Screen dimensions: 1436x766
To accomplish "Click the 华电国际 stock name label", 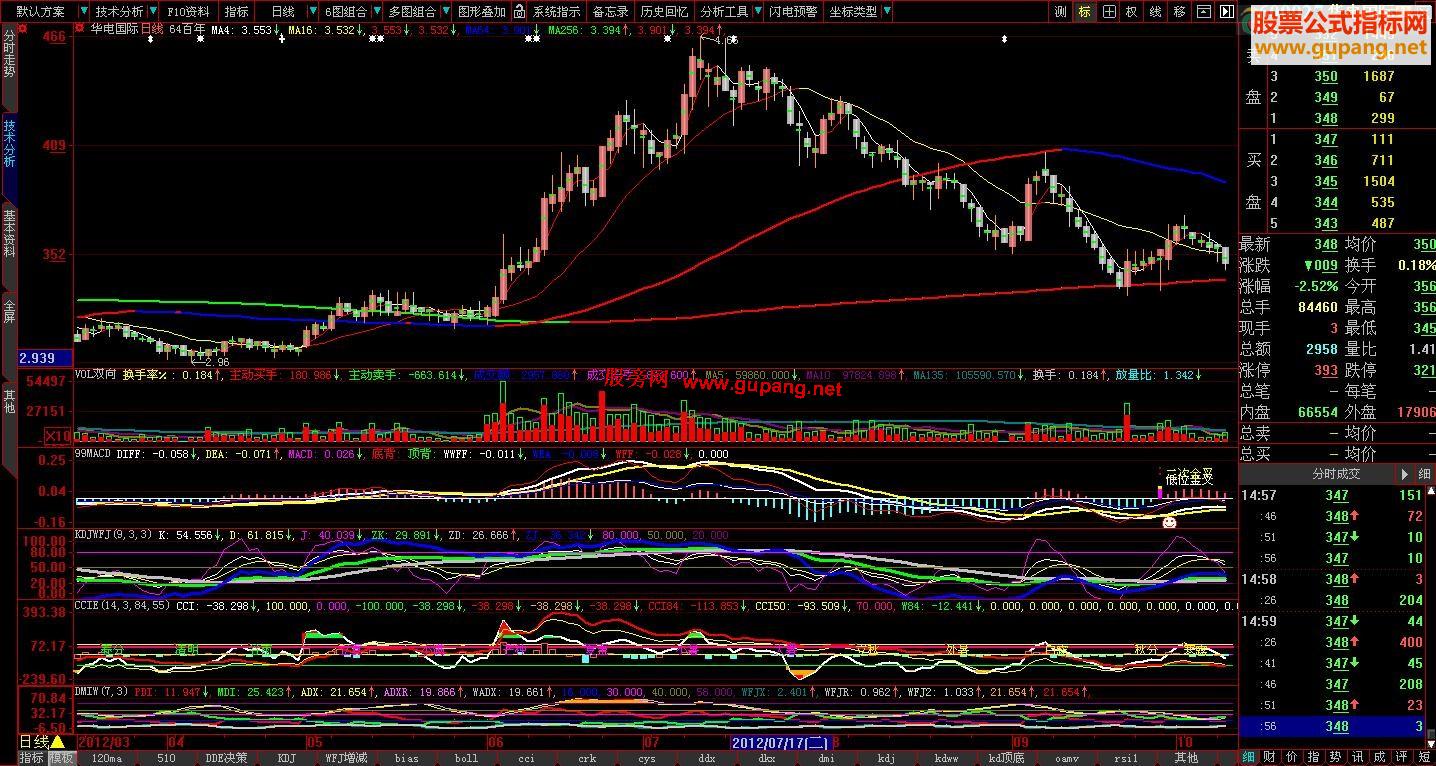I will 113,30.
